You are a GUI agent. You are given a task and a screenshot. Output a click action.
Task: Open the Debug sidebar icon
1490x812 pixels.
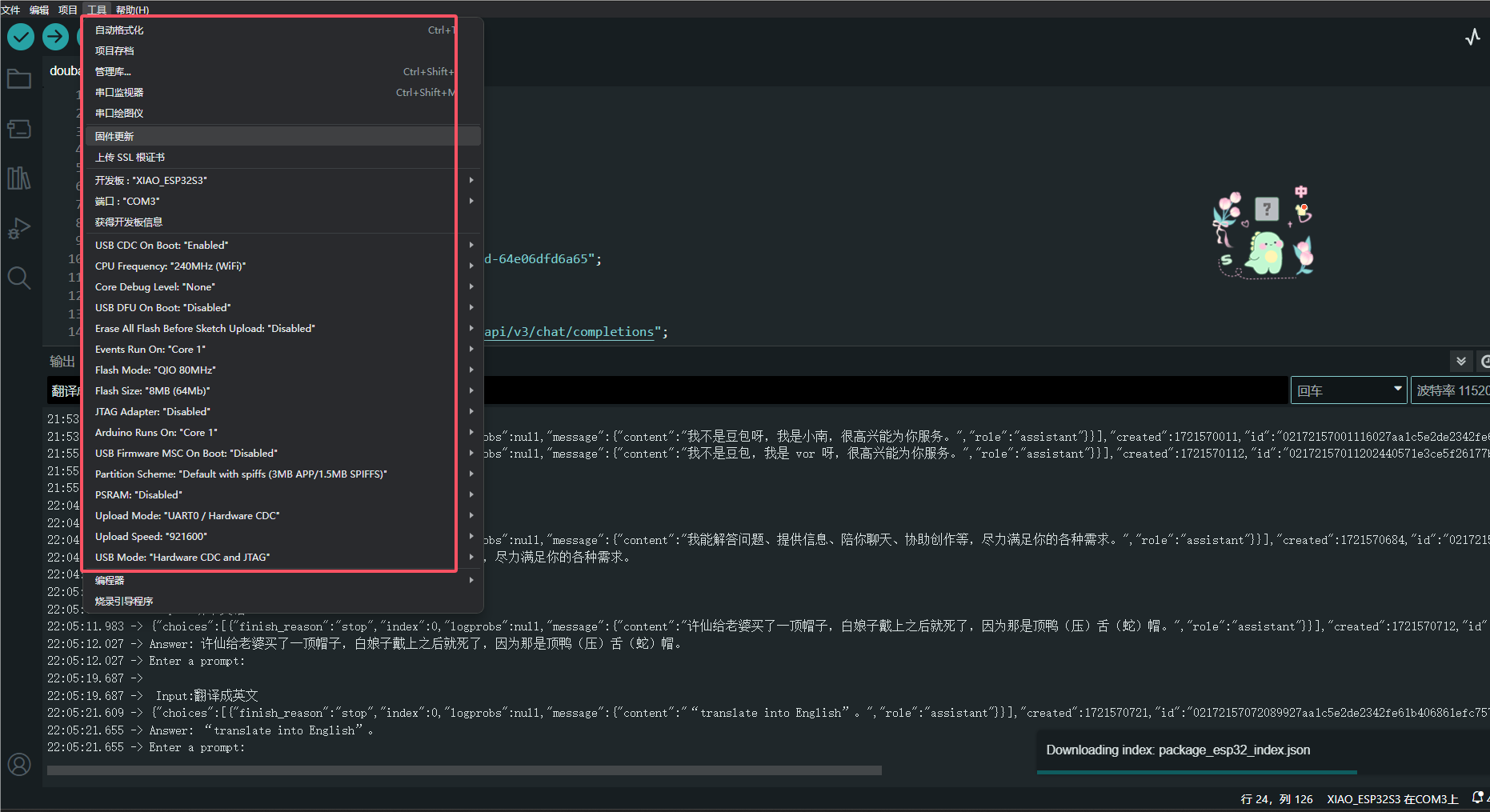(x=19, y=229)
